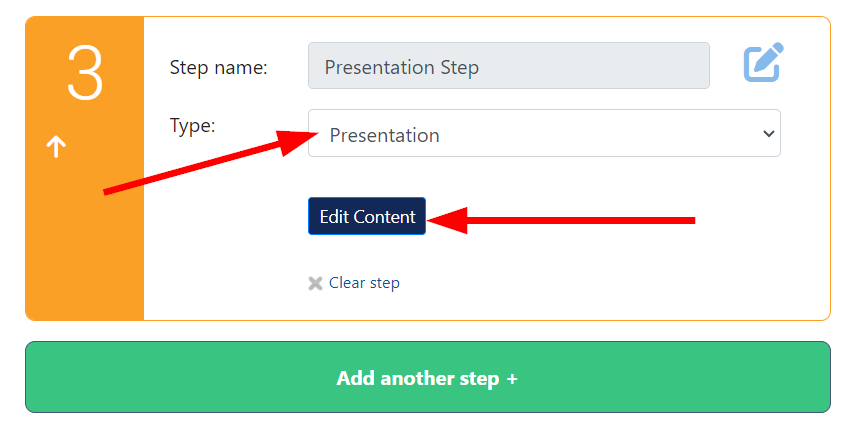Click the pencil edit icon beside step name
The height and width of the screenshot is (437, 855).
[763, 62]
